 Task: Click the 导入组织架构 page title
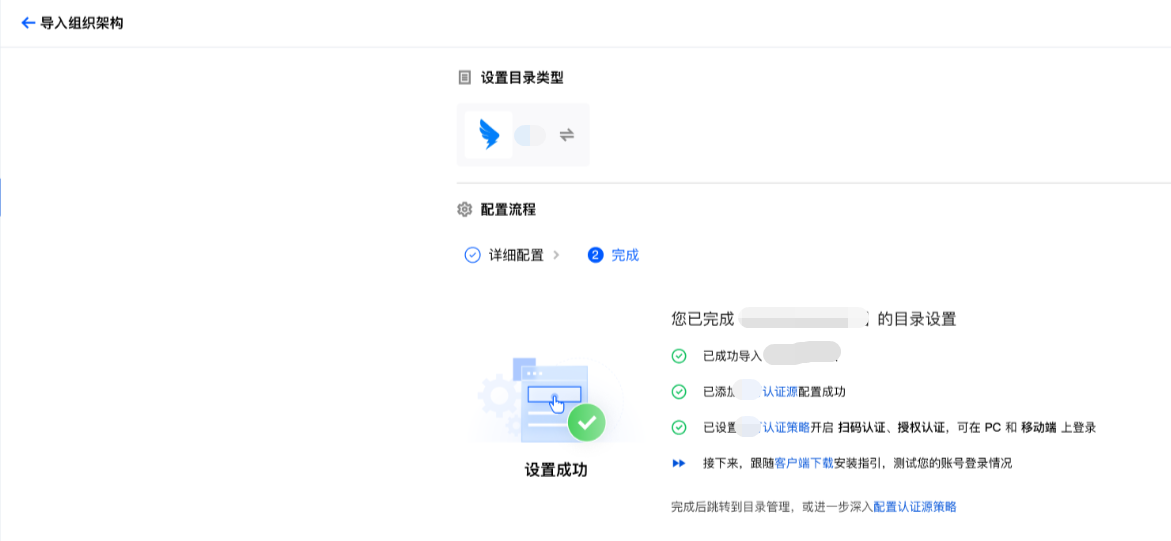pos(82,23)
